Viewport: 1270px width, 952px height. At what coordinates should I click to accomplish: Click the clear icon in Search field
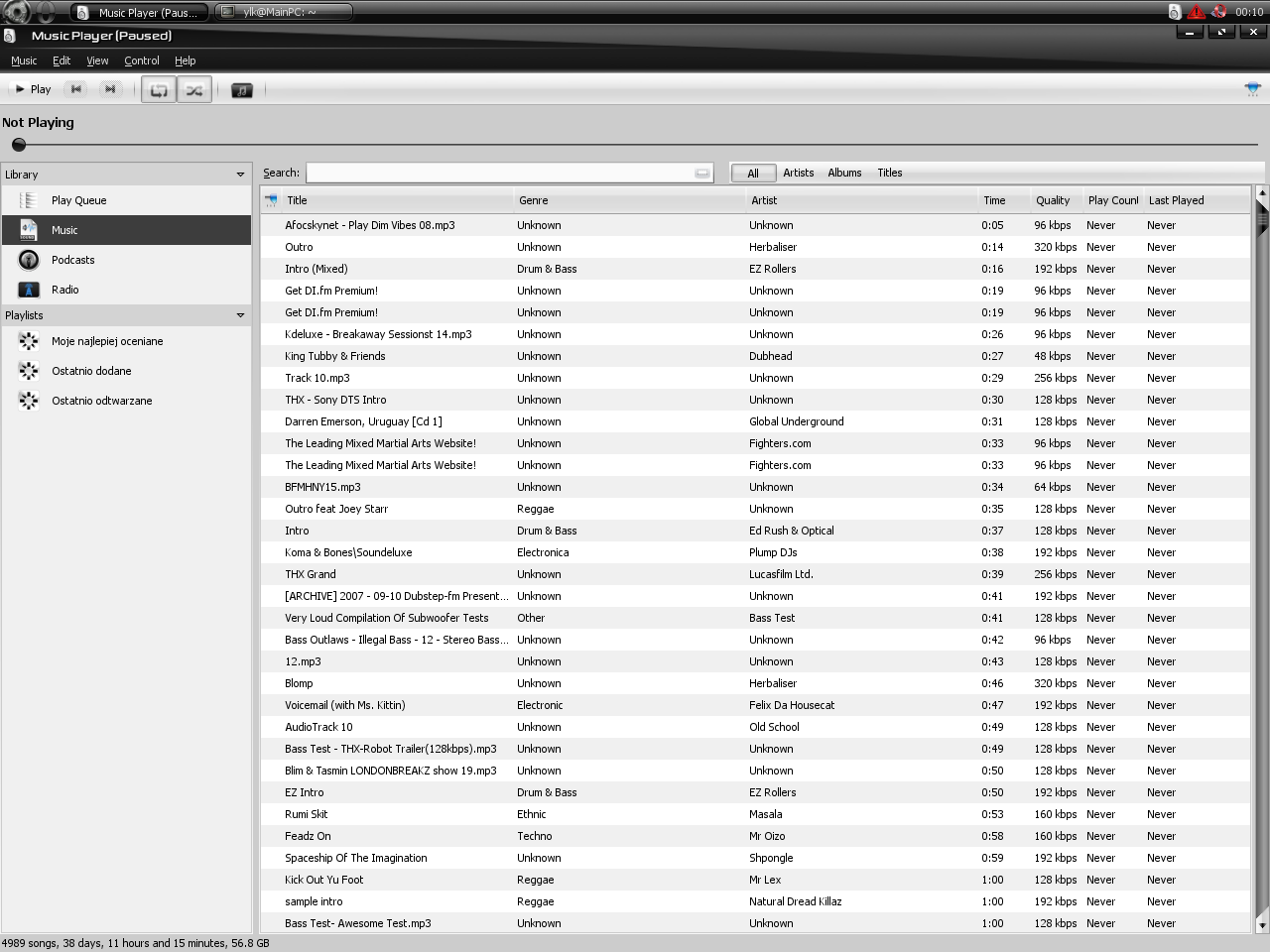[x=702, y=174]
